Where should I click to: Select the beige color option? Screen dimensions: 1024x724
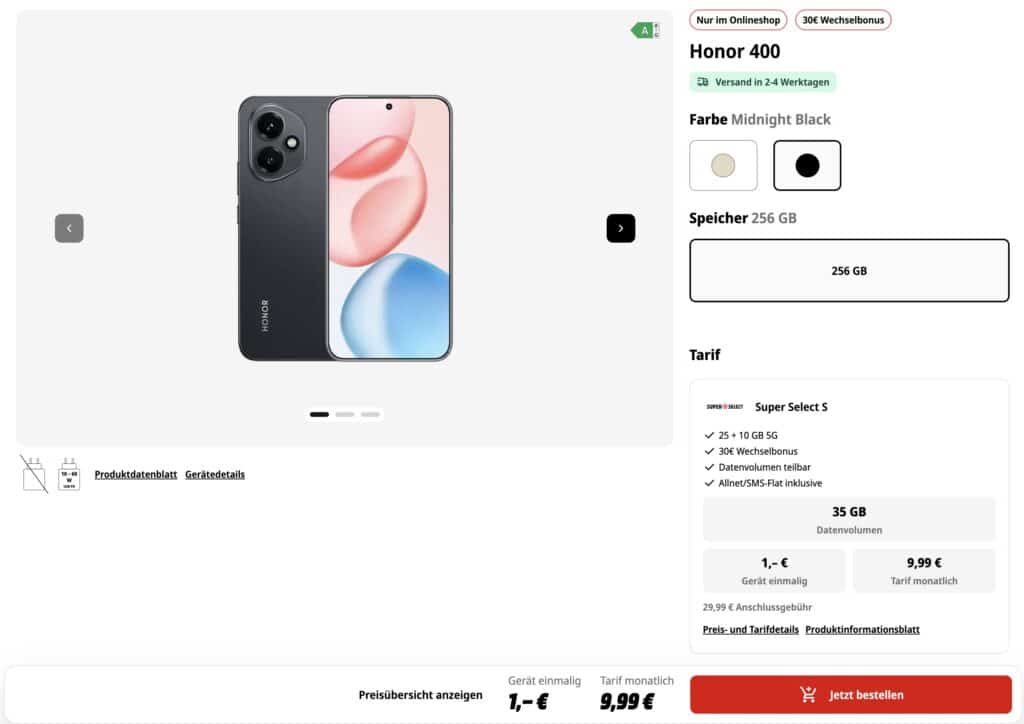(x=723, y=165)
